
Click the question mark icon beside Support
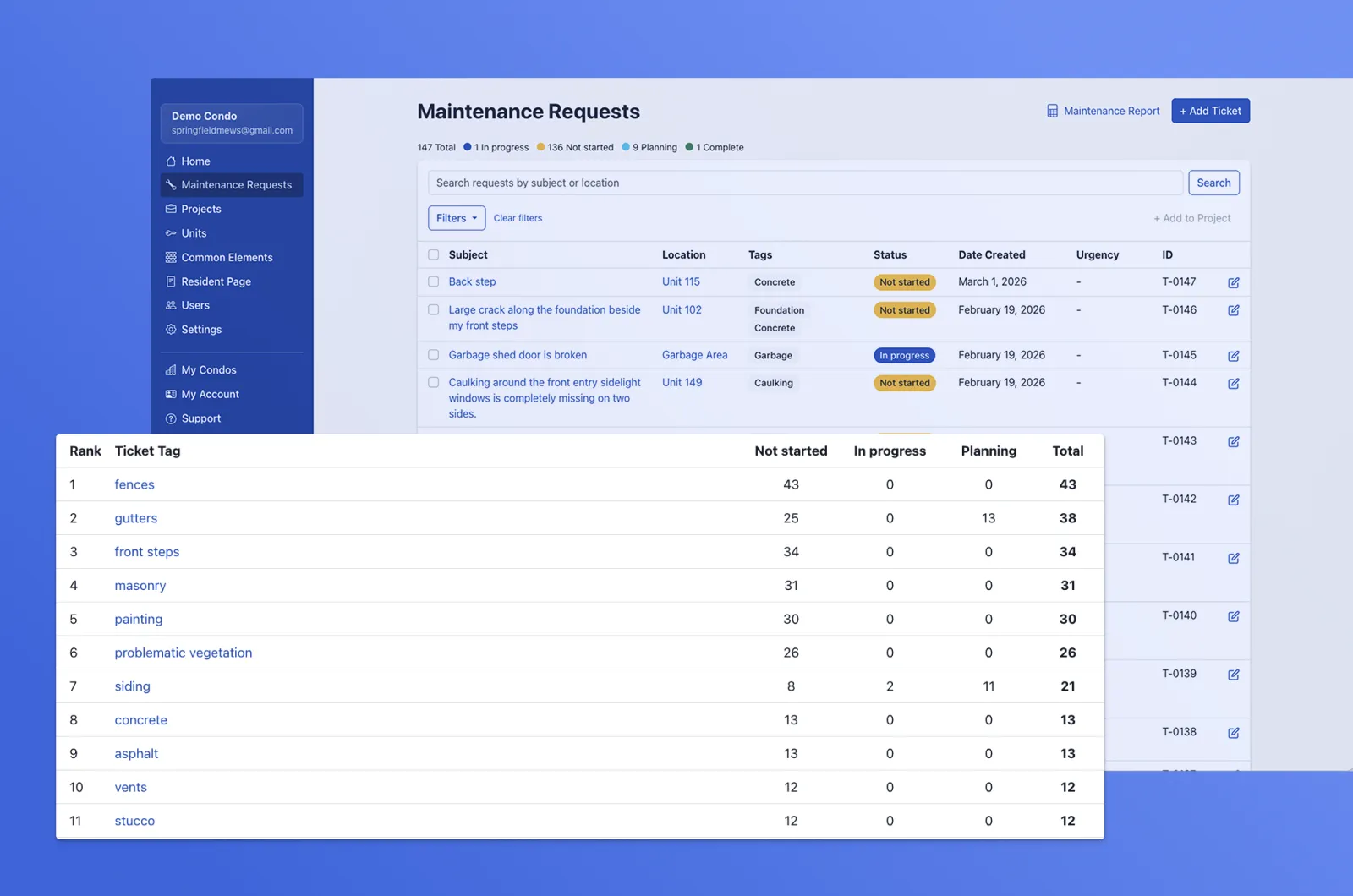pos(171,418)
